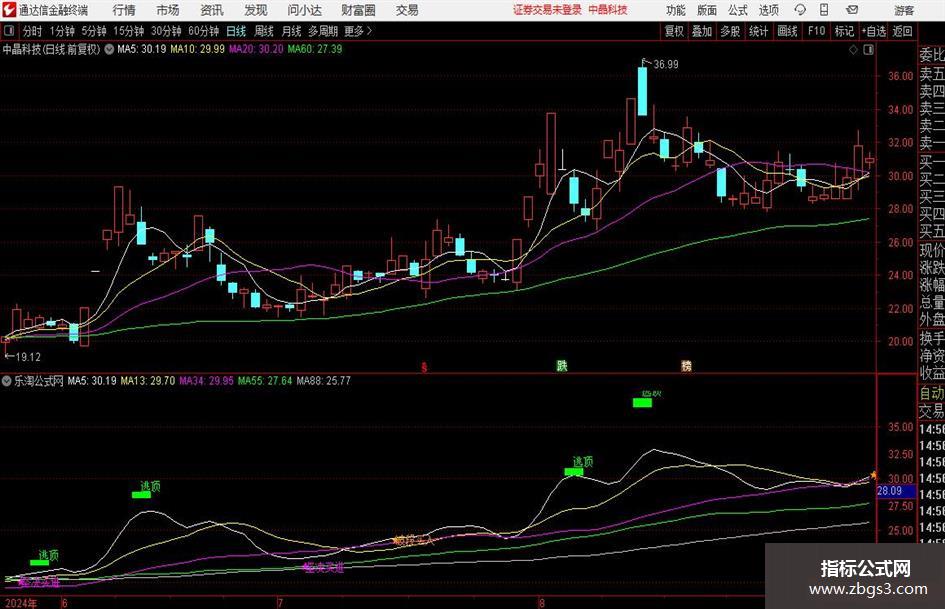
Task: Open the 市场 menu
Action: [x=168, y=10]
